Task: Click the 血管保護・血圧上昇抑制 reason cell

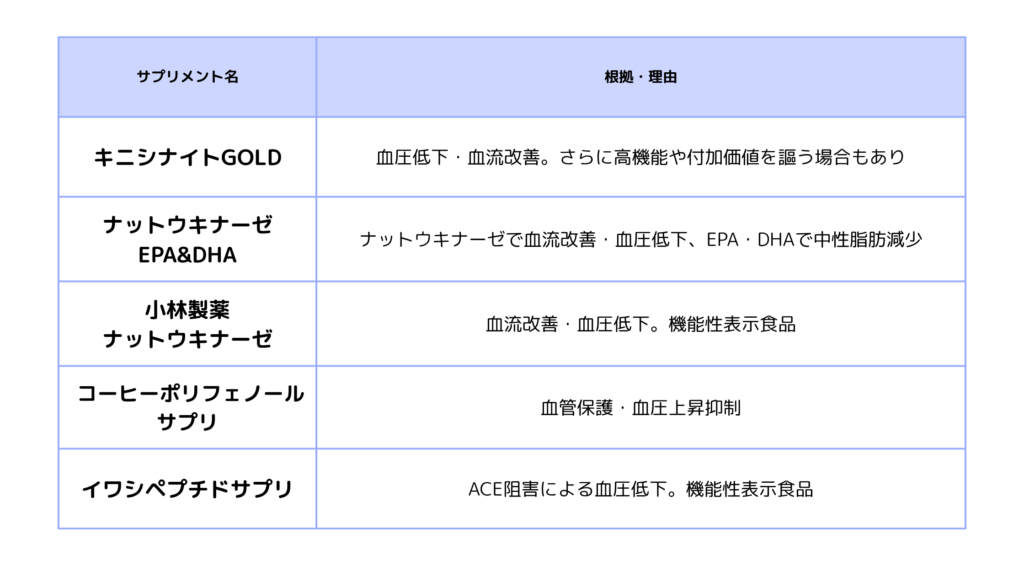Action: point(641,408)
